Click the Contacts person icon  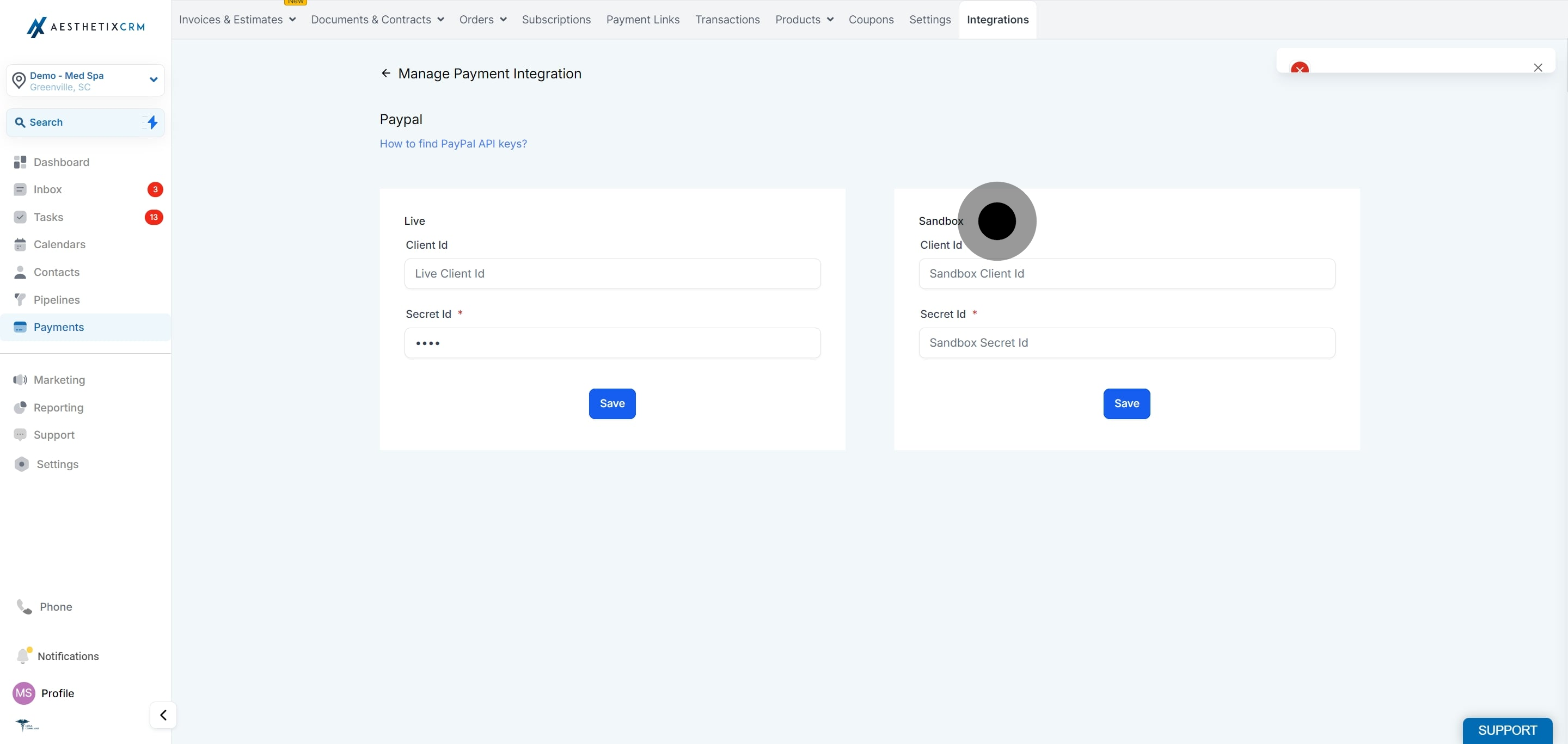(x=20, y=272)
